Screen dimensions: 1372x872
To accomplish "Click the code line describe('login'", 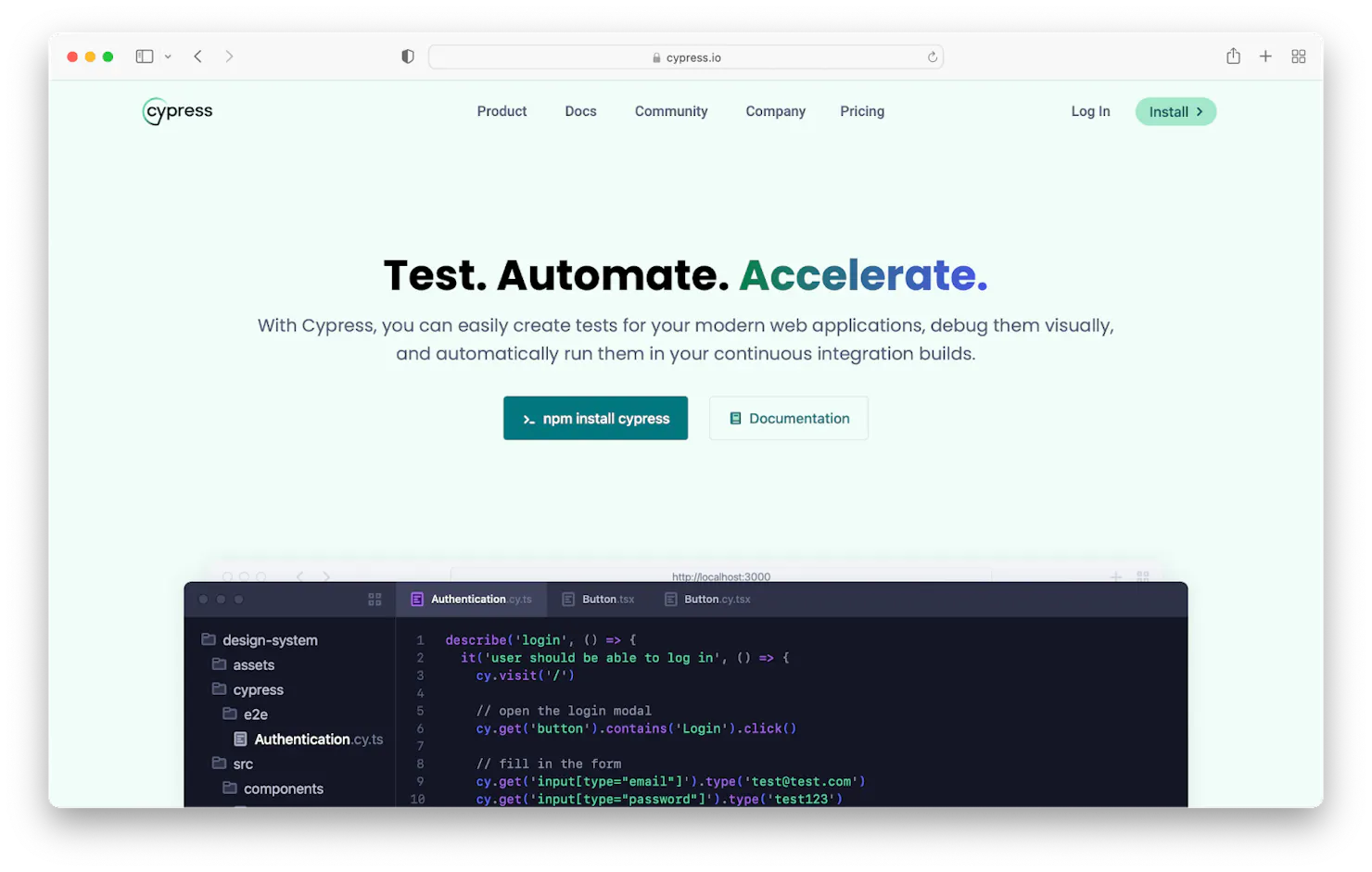I will point(540,640).
